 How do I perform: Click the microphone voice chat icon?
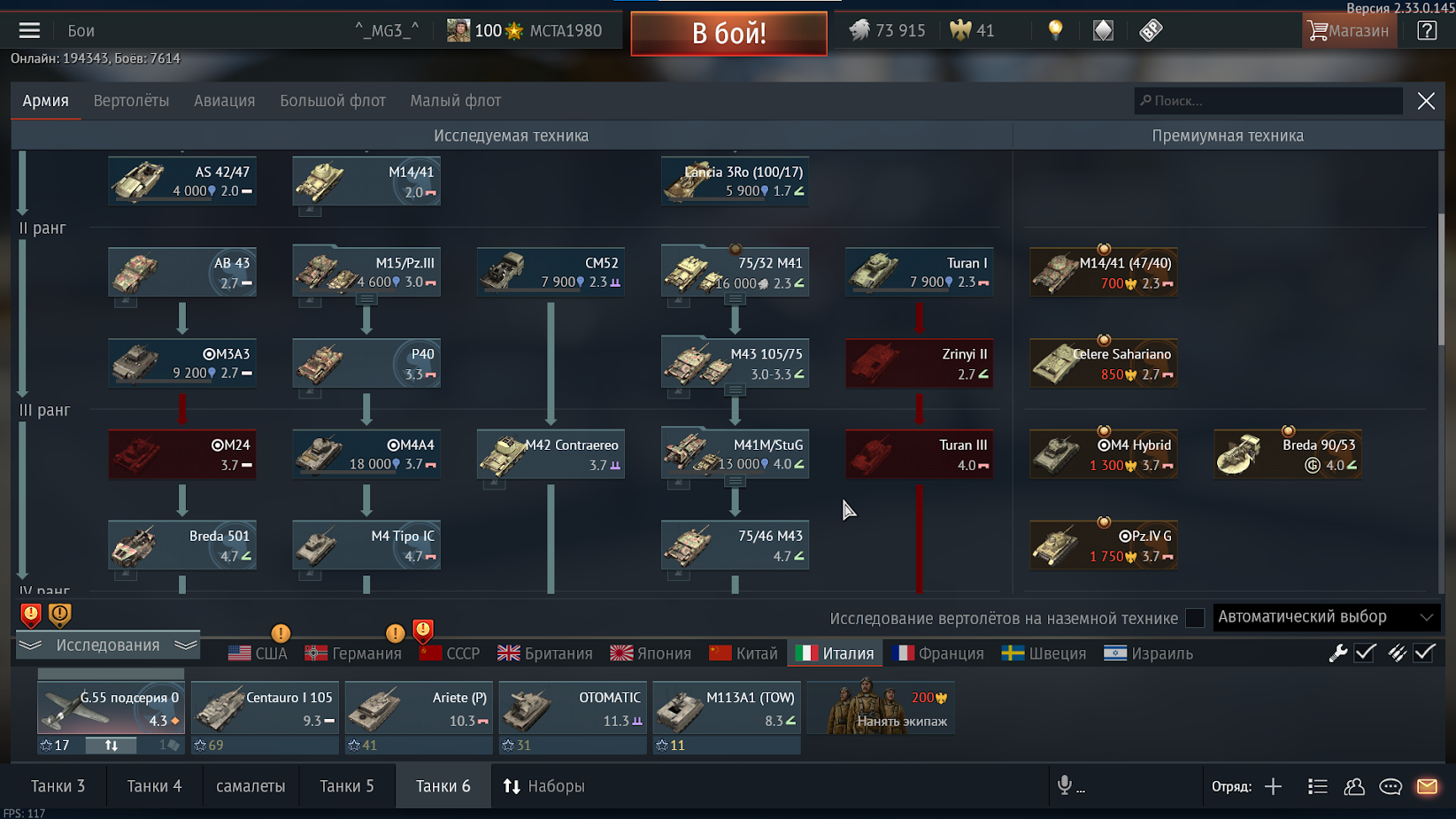[x=1065, y=785]
